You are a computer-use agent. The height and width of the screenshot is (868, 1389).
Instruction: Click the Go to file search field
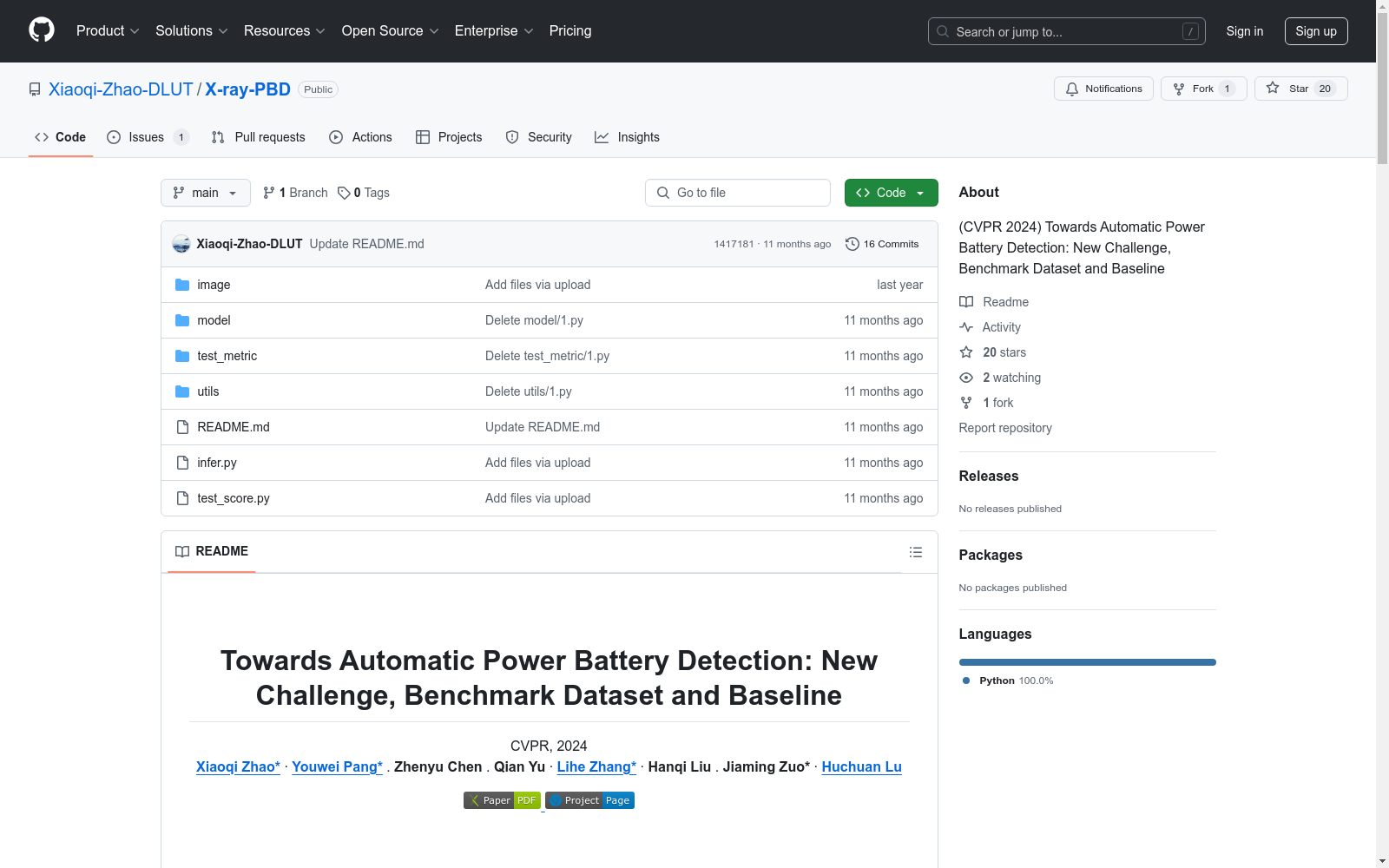pos(738,193)
